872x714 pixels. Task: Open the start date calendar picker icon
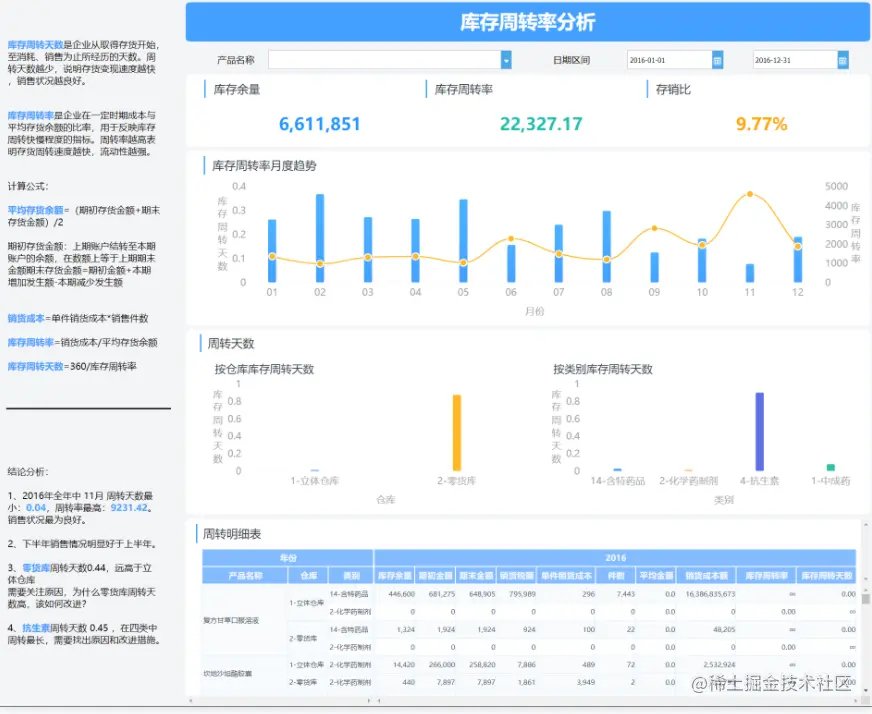click(x=717, y=60)
